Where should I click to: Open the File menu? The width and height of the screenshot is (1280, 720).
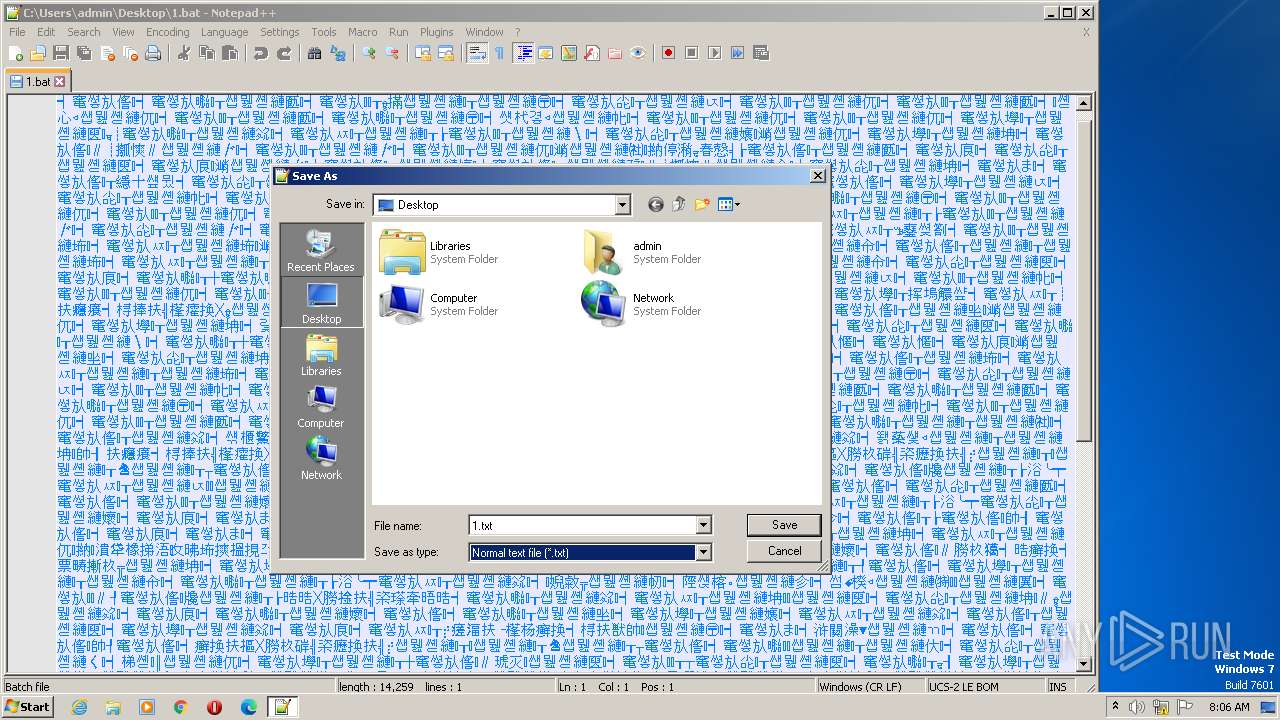(17, 32)
